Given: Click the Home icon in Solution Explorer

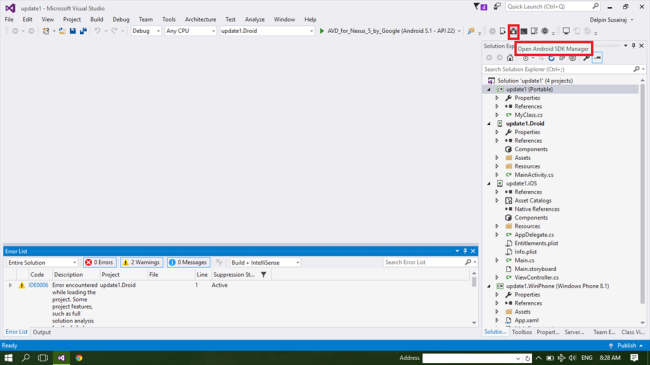Looking at the screenshot, I should [510, 58].
